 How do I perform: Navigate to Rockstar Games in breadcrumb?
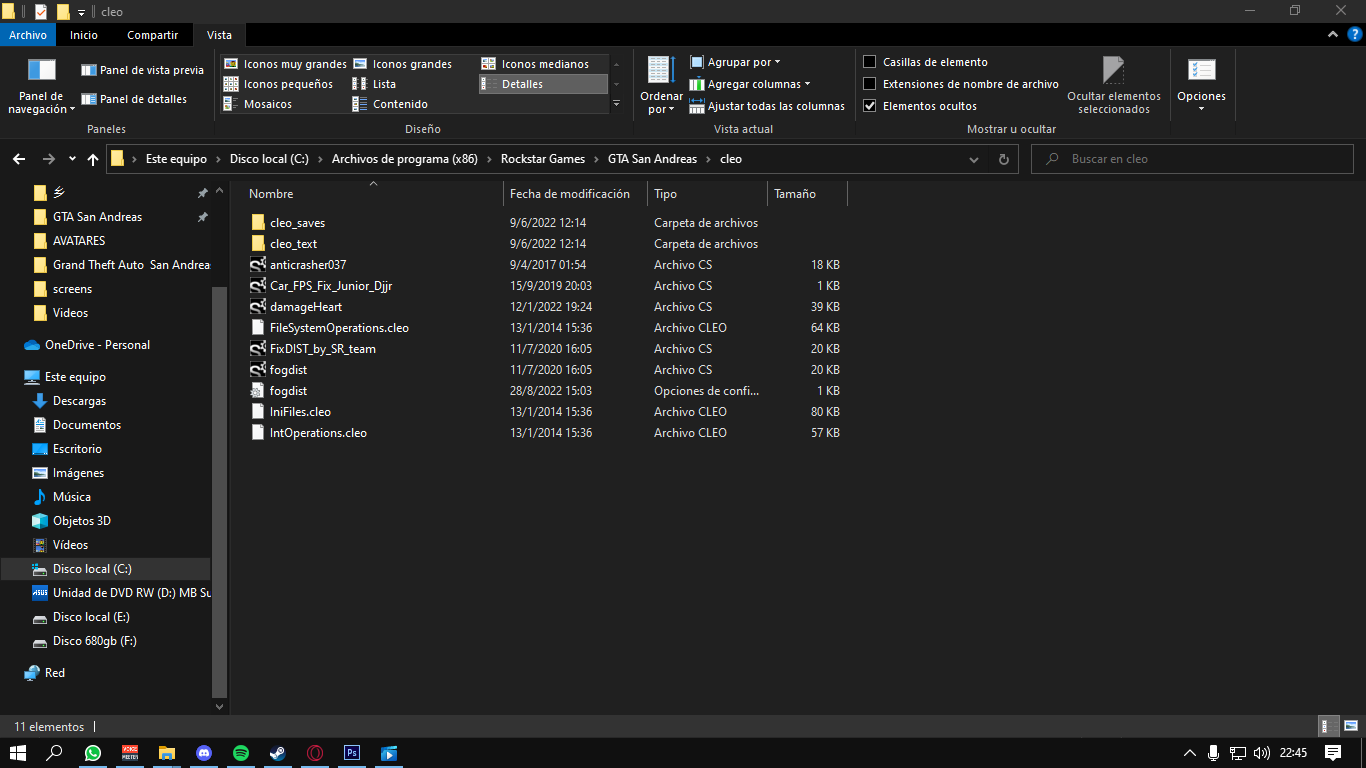tap(543, 159)
